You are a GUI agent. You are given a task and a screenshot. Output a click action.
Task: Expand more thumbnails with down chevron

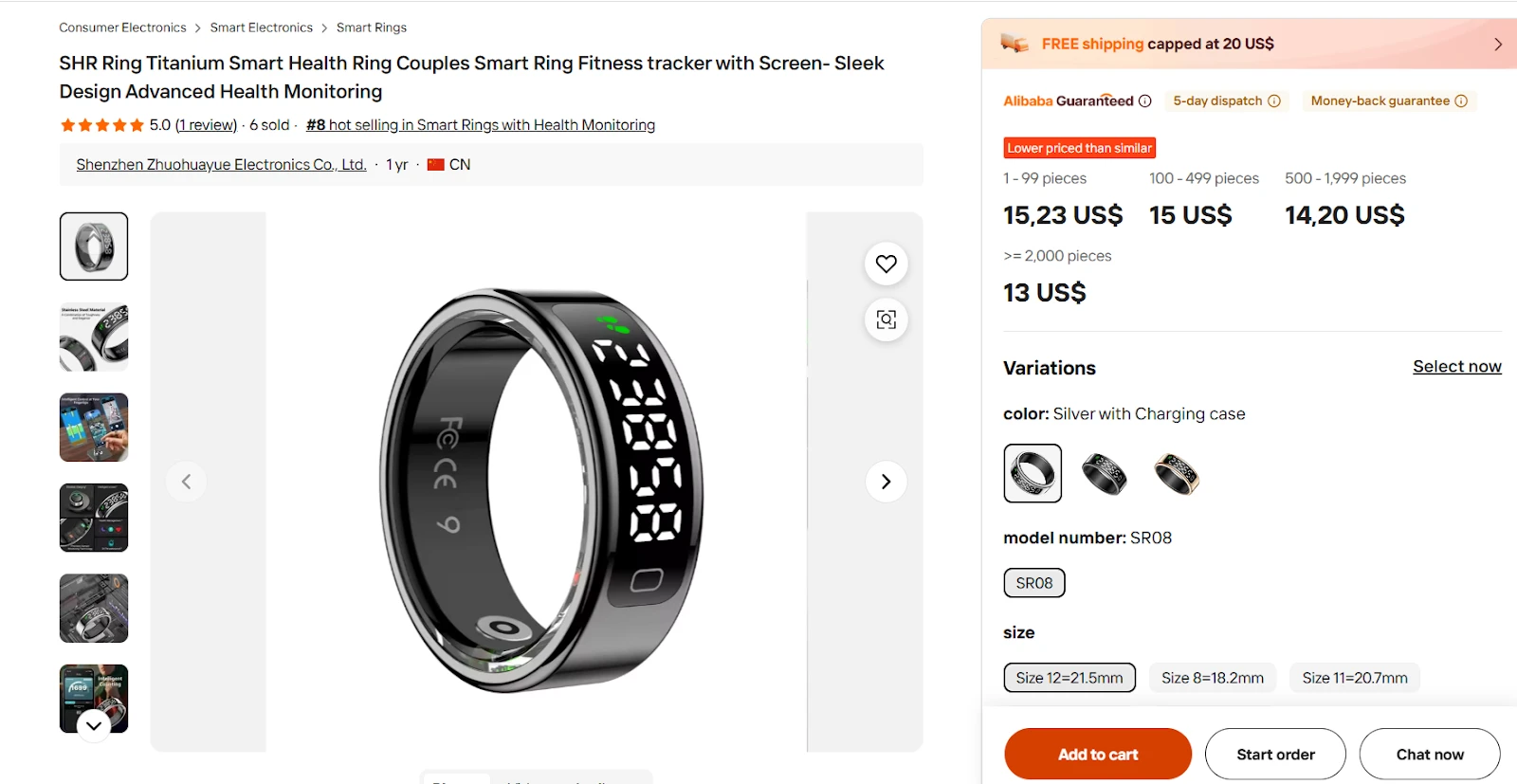pos(94,726)
